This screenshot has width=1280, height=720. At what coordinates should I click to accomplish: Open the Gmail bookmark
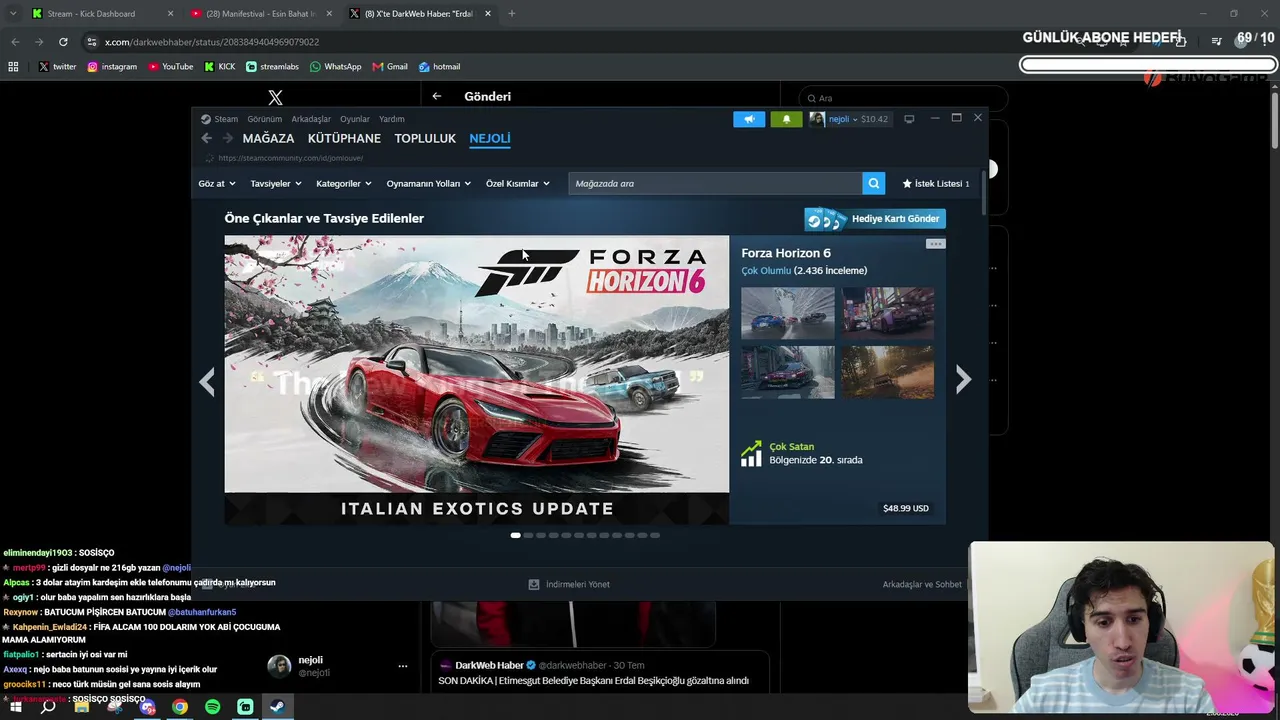pos(390,67)
